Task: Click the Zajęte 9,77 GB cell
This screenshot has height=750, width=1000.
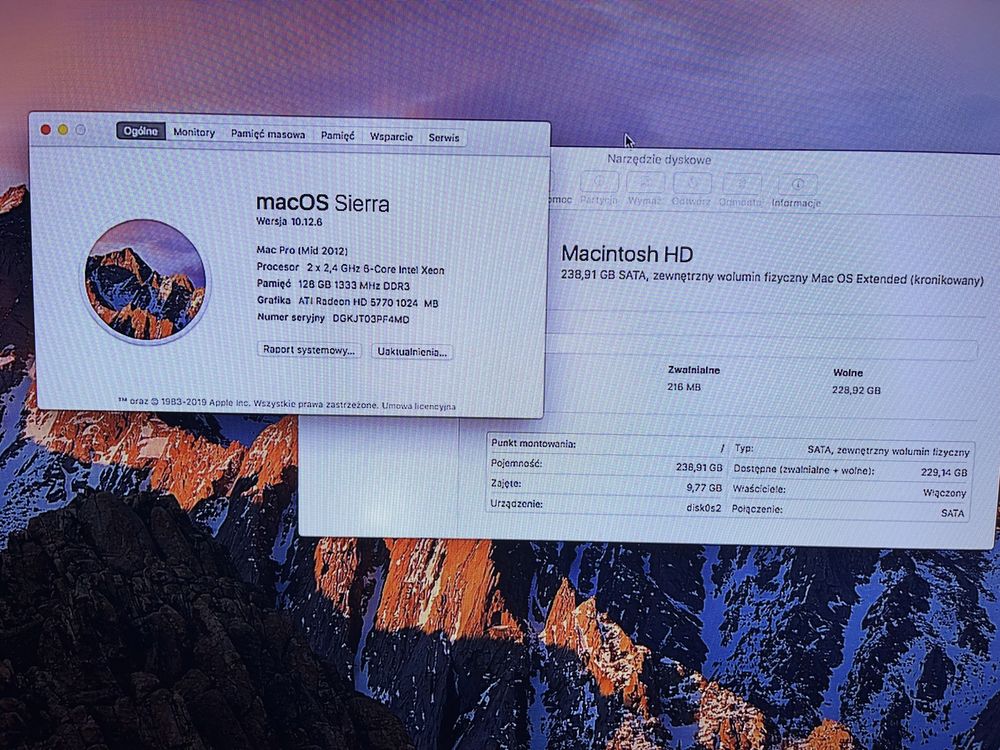Action: click(x=606, y=485)
